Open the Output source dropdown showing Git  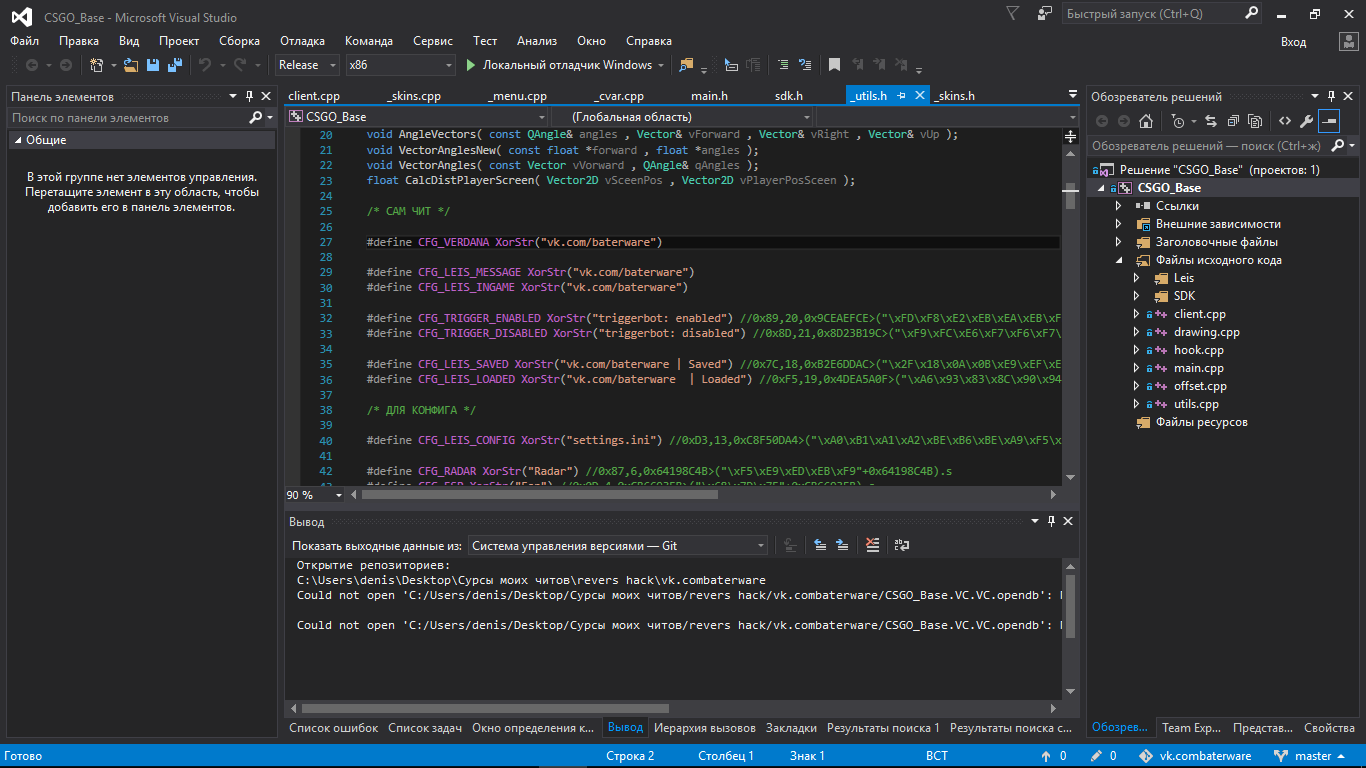[618, 546]
